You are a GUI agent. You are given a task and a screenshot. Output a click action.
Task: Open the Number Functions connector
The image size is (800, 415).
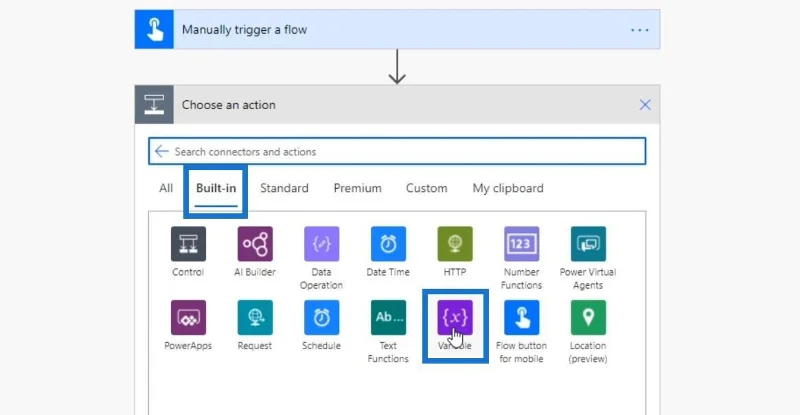tap(521, 244)
